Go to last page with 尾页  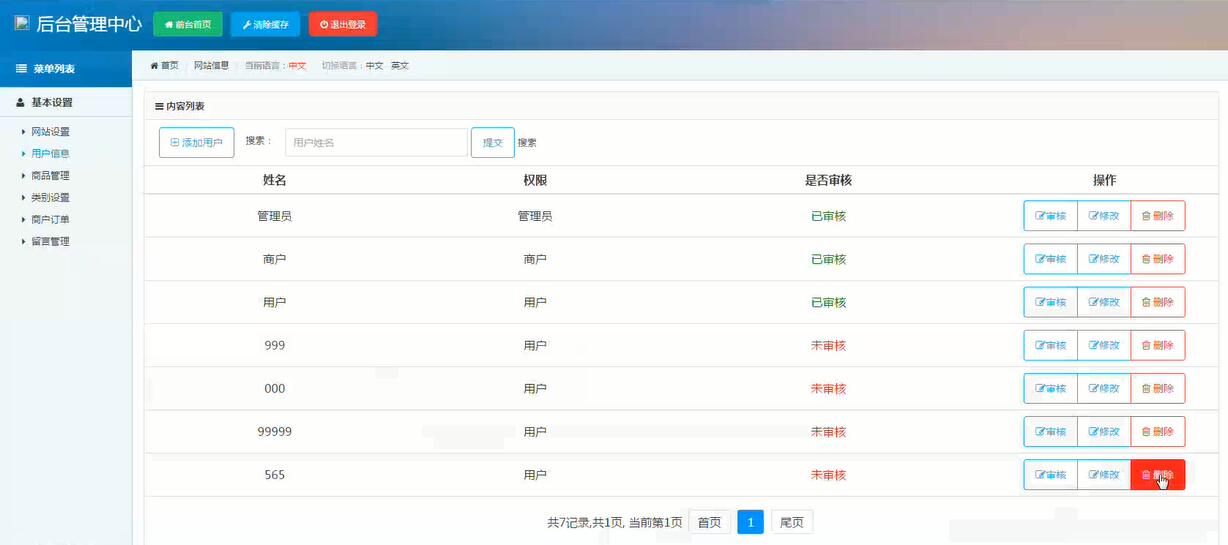tap(792, 522)
